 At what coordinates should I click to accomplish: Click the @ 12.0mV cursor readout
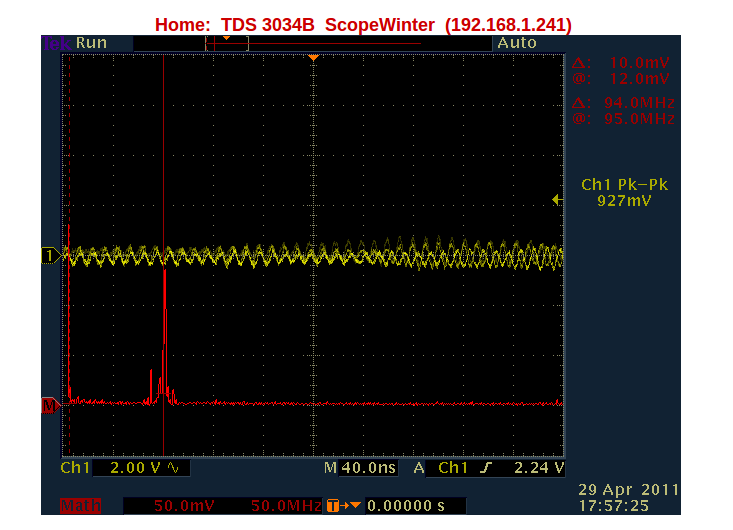(622, 79)
